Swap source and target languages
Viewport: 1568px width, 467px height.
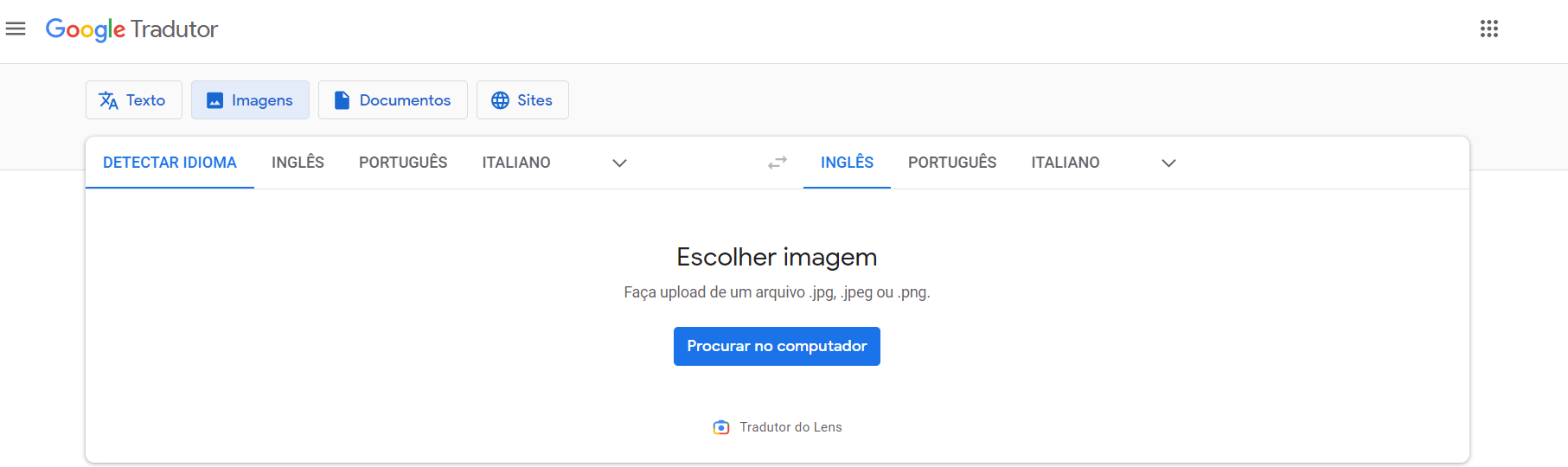coord(778,163)
